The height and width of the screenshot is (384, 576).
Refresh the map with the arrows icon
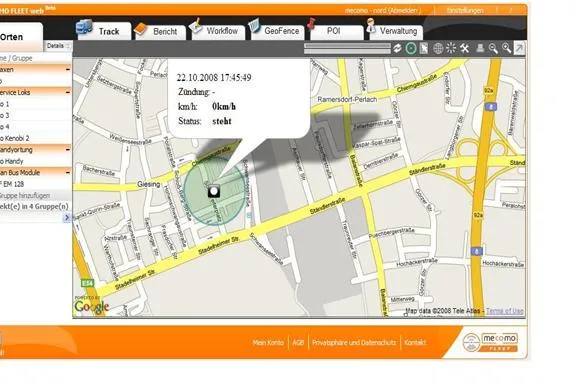pyautogui.click(x=397, y=48)
